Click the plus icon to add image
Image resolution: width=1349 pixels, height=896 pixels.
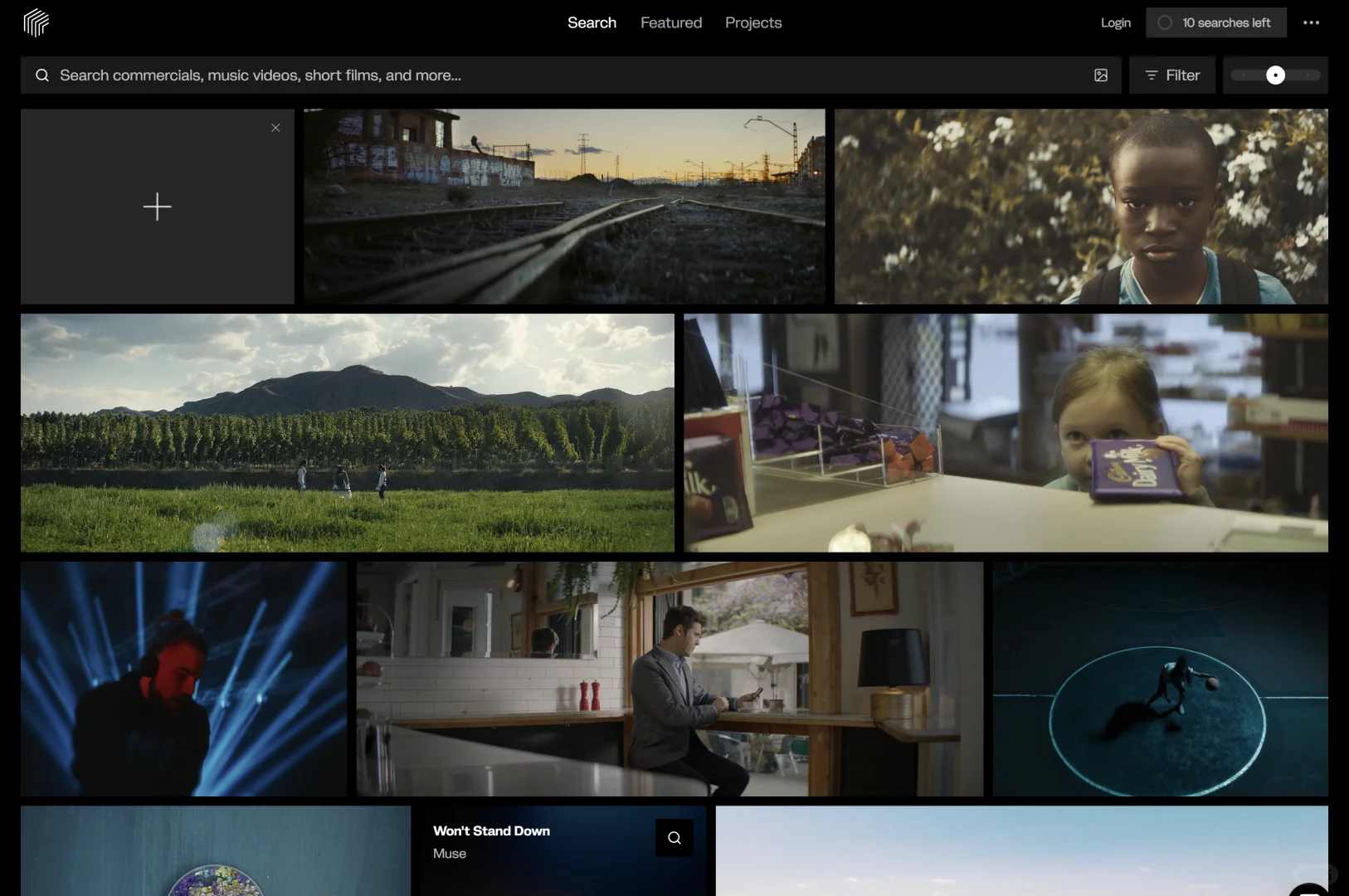click(x=157, y=207)
